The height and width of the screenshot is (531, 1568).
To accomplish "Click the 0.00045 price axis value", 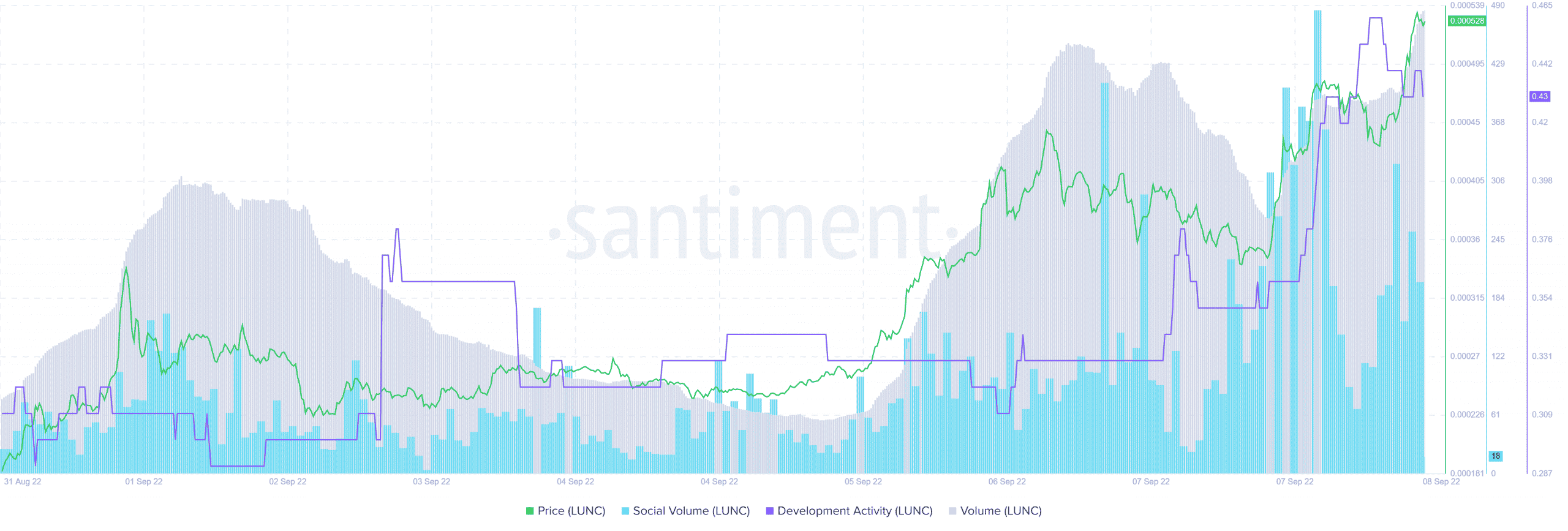I will (x=1465, y=122).
